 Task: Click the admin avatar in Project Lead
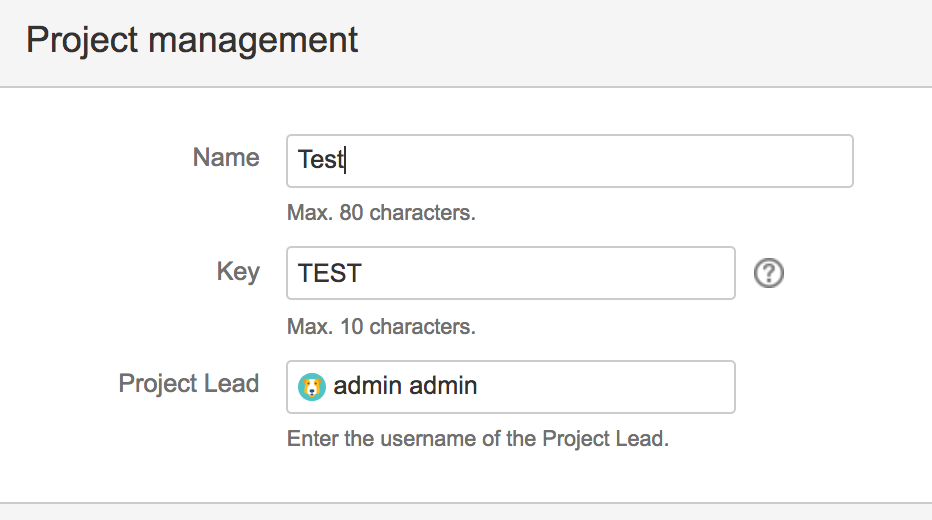click(312, 387)
